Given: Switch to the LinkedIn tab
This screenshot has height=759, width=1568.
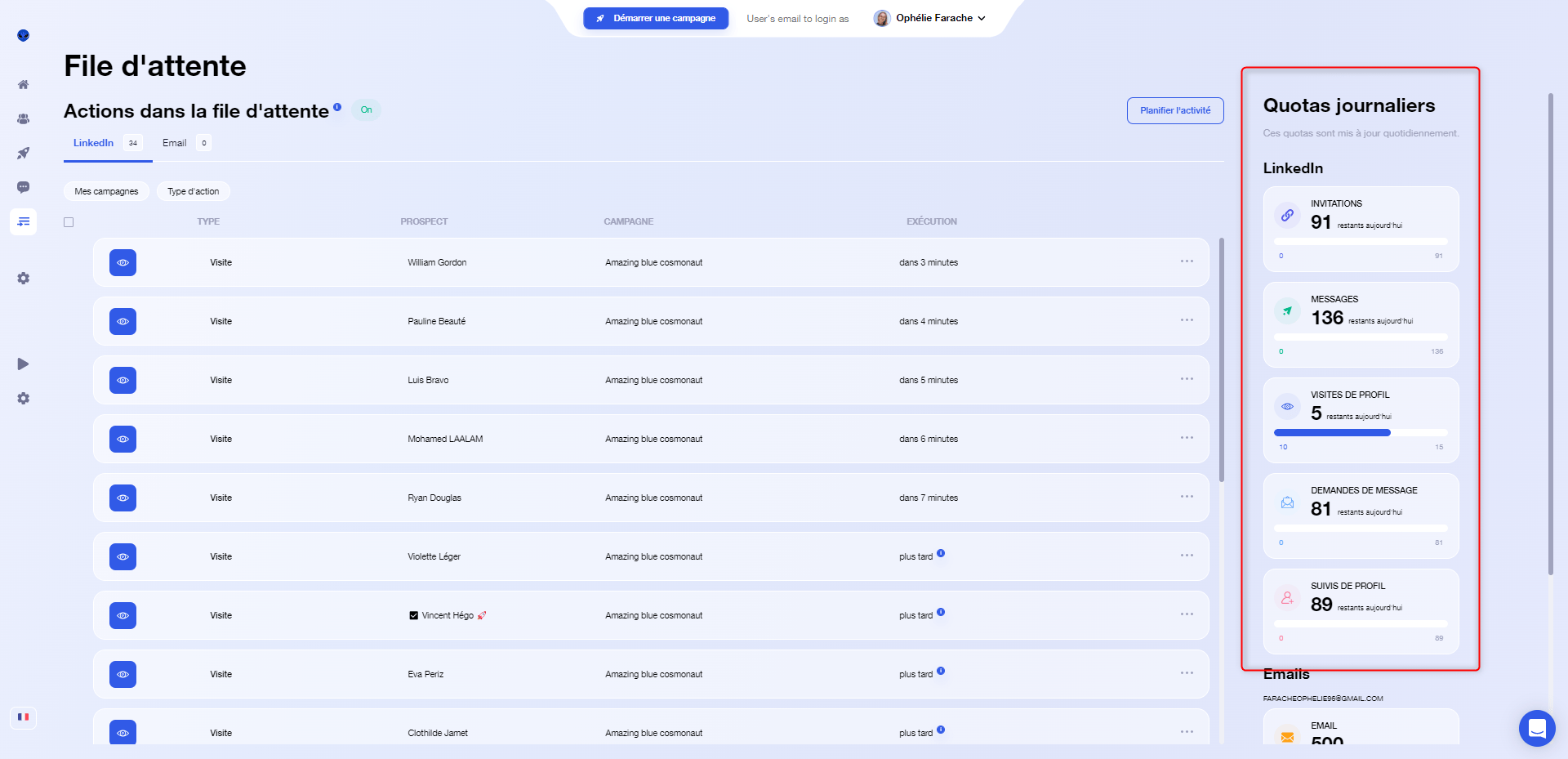Looking at the screenshot, I should 108,143.
